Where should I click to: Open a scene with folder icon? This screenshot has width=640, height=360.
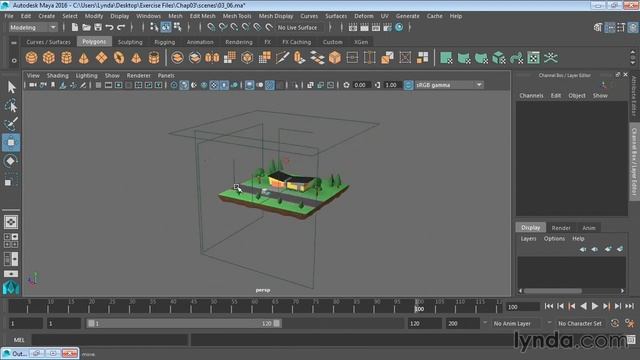tap(87, 27)
